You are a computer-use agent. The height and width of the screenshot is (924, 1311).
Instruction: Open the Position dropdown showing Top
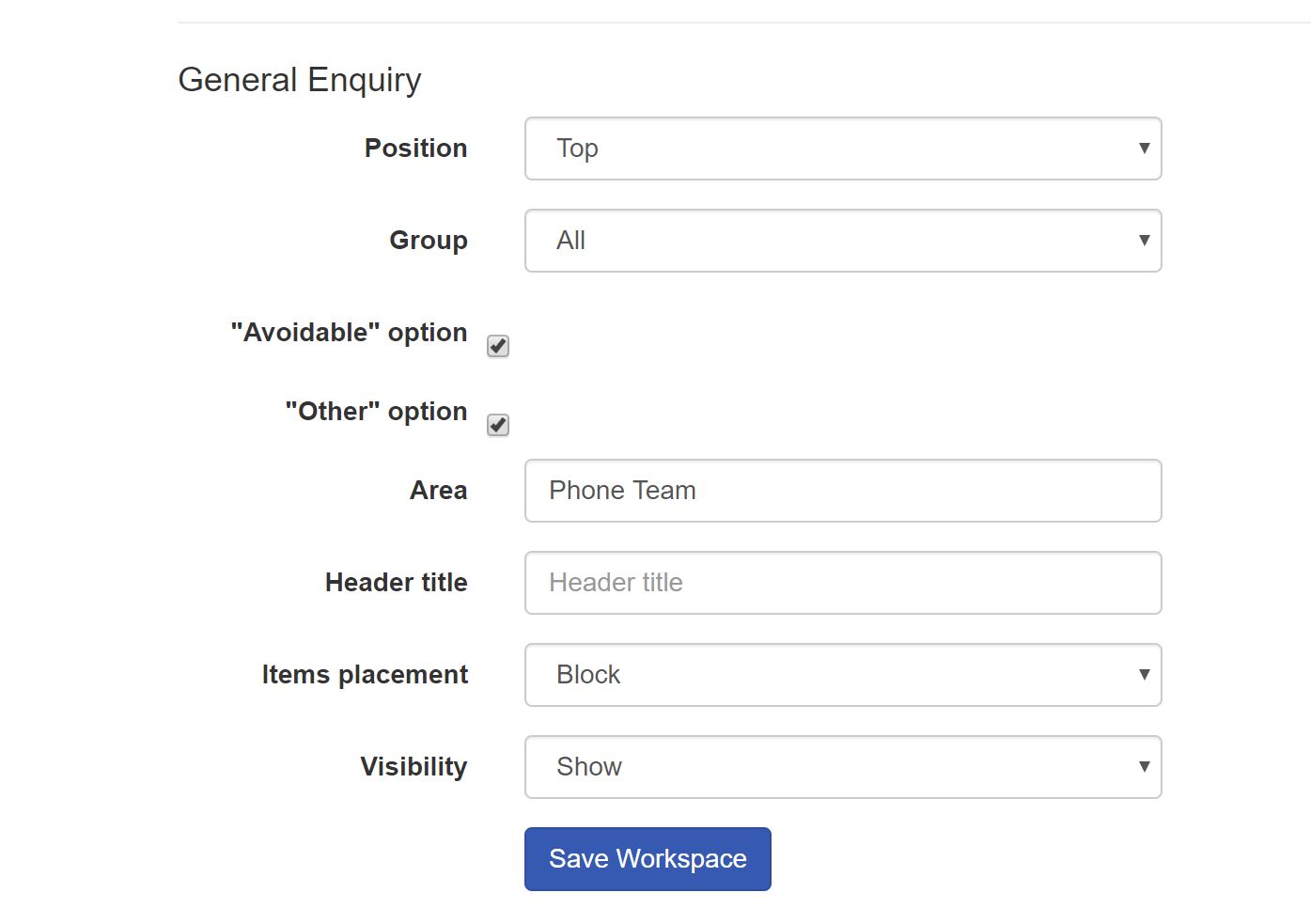841,149
